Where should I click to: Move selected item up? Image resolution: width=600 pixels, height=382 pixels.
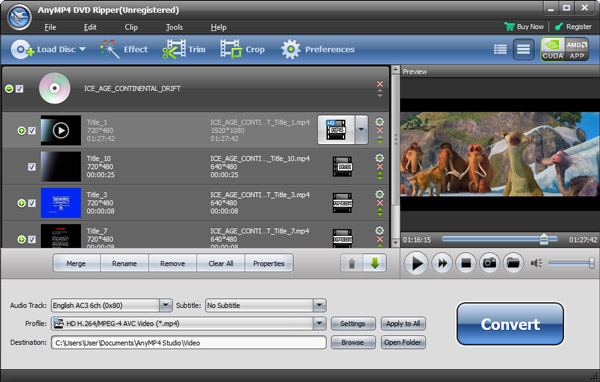coord(351,263)
